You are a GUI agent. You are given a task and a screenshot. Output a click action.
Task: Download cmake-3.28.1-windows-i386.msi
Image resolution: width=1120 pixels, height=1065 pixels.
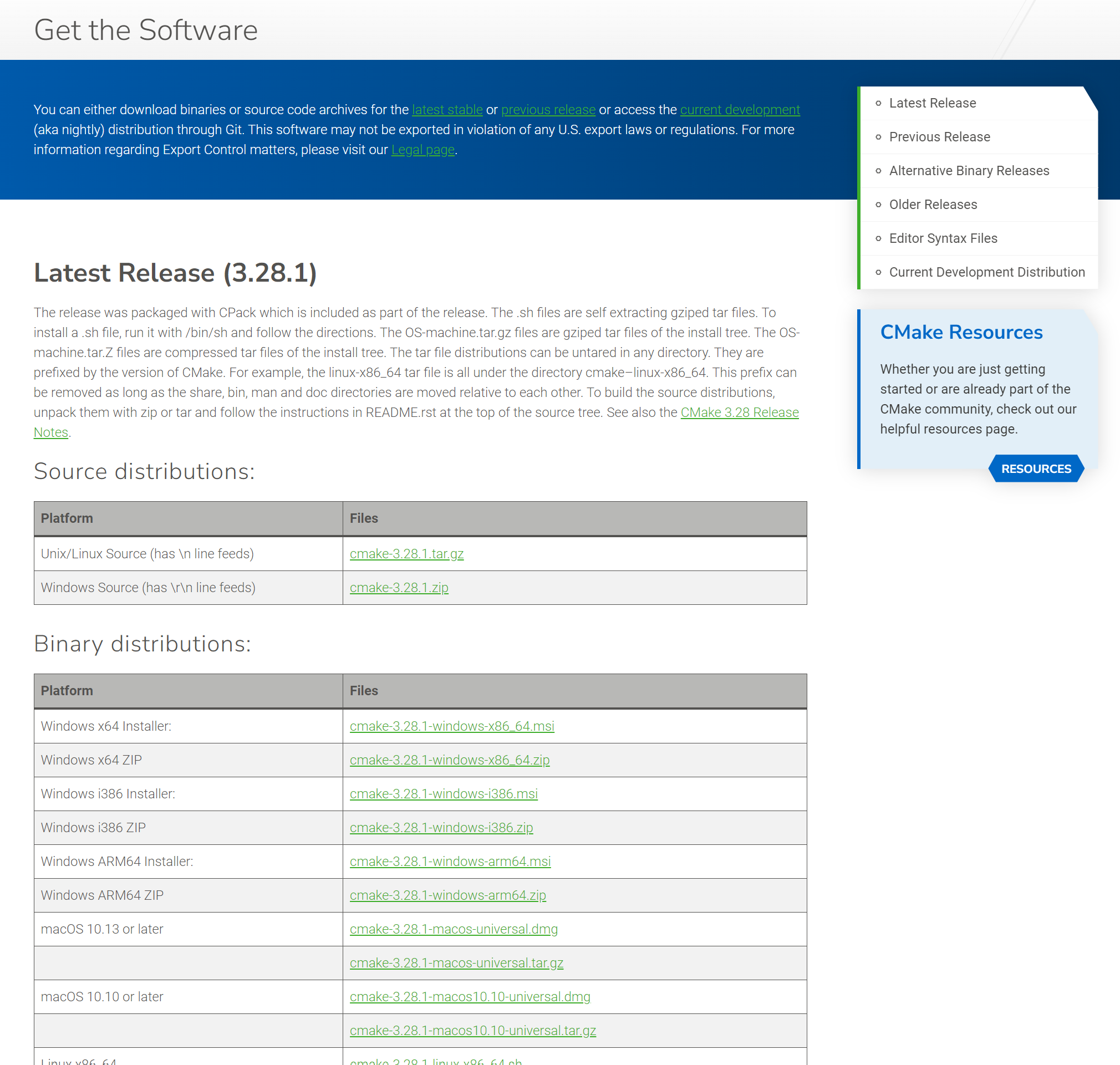click(x=444, y=794)
